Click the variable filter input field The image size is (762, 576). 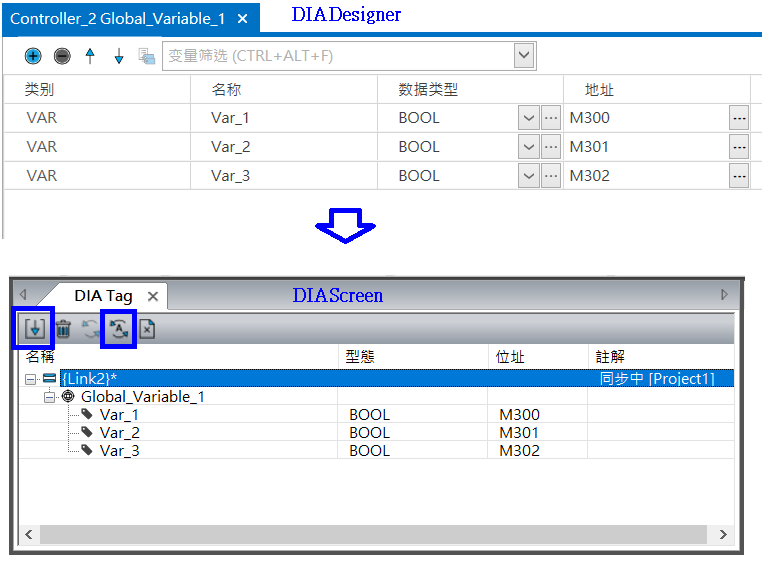pyautogui.click(x=338, y=56)
